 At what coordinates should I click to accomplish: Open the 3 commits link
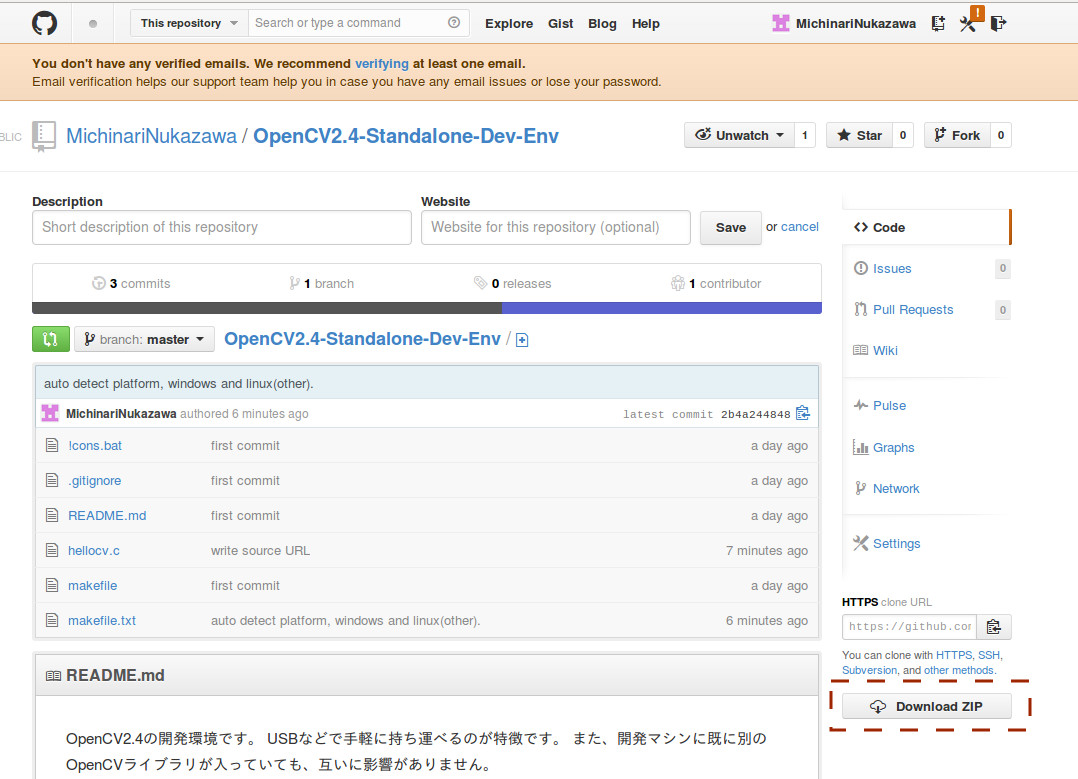[131, 283]
